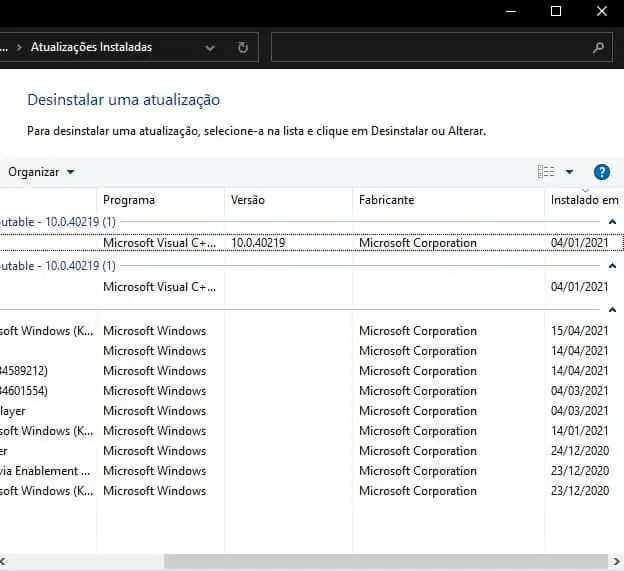Select the via Enablement update row
624x571 pixels.
click(312, 471)
